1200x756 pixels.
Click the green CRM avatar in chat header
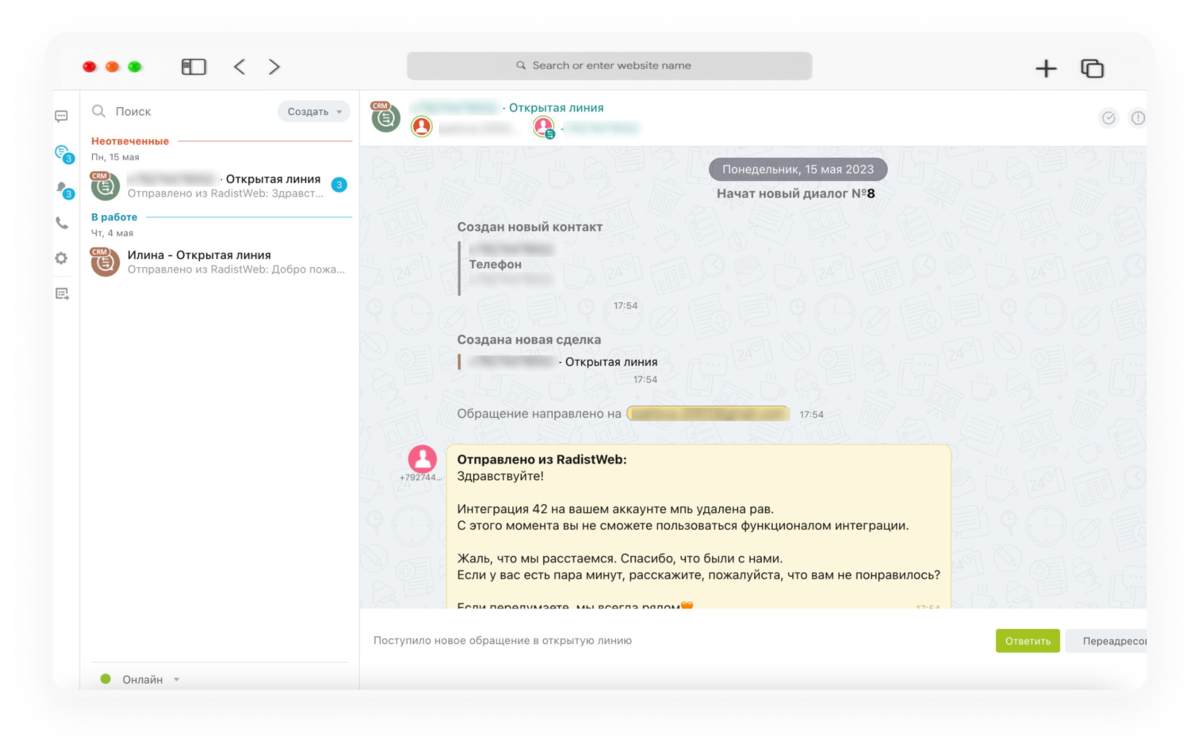pyautogui.click(x=385, y=117)
